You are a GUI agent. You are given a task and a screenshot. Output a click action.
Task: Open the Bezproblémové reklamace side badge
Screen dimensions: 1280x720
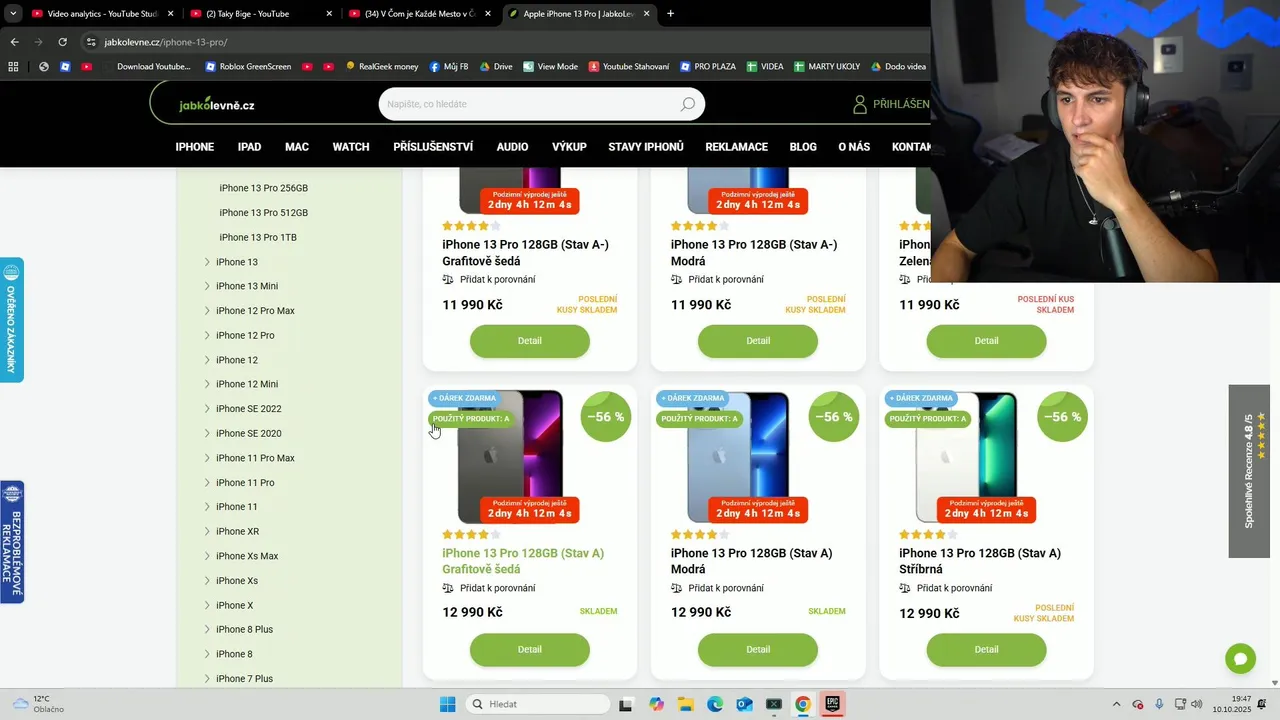(x=12, y=542)
